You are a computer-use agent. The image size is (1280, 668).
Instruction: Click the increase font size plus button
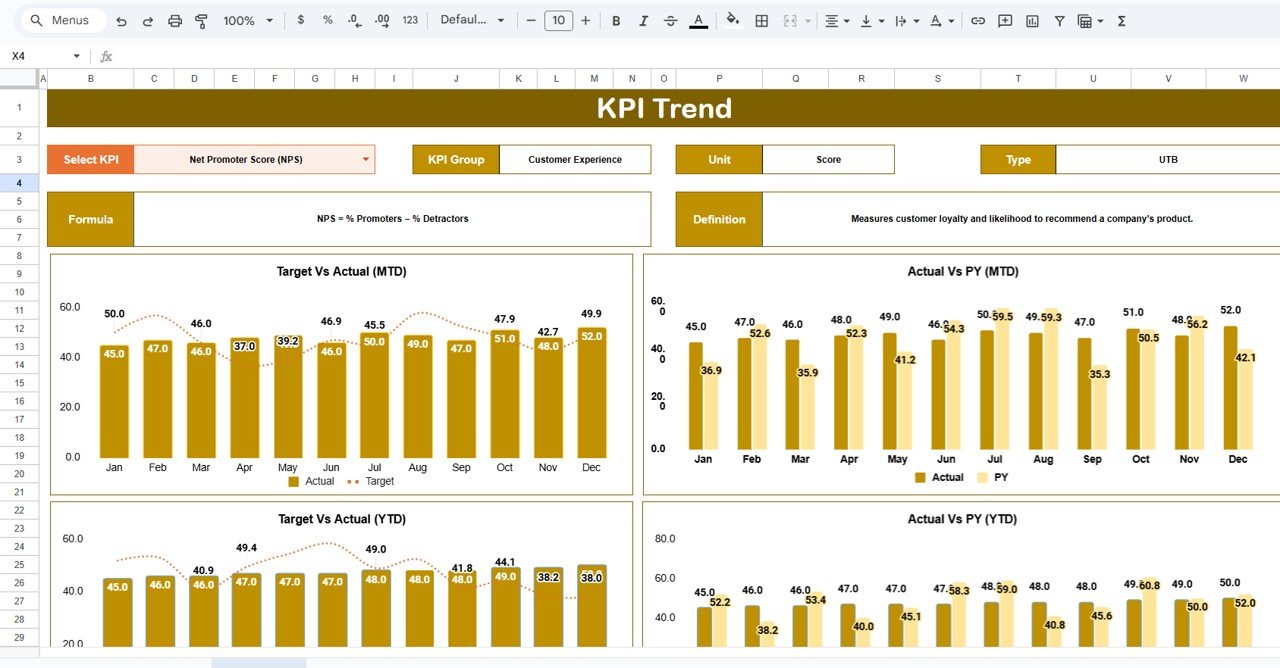pyautogui.click(x=586, y=21)
